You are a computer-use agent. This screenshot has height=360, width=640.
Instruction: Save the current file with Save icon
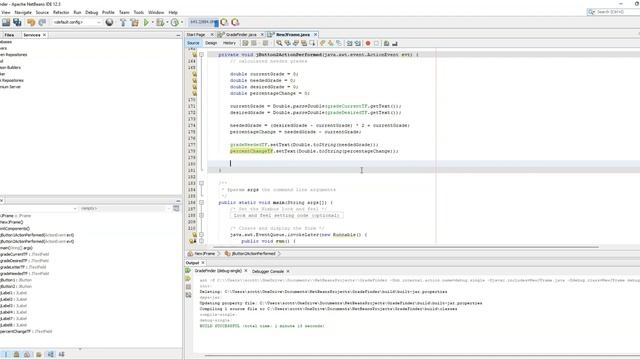pyautogui.click(x=6, y=22)
